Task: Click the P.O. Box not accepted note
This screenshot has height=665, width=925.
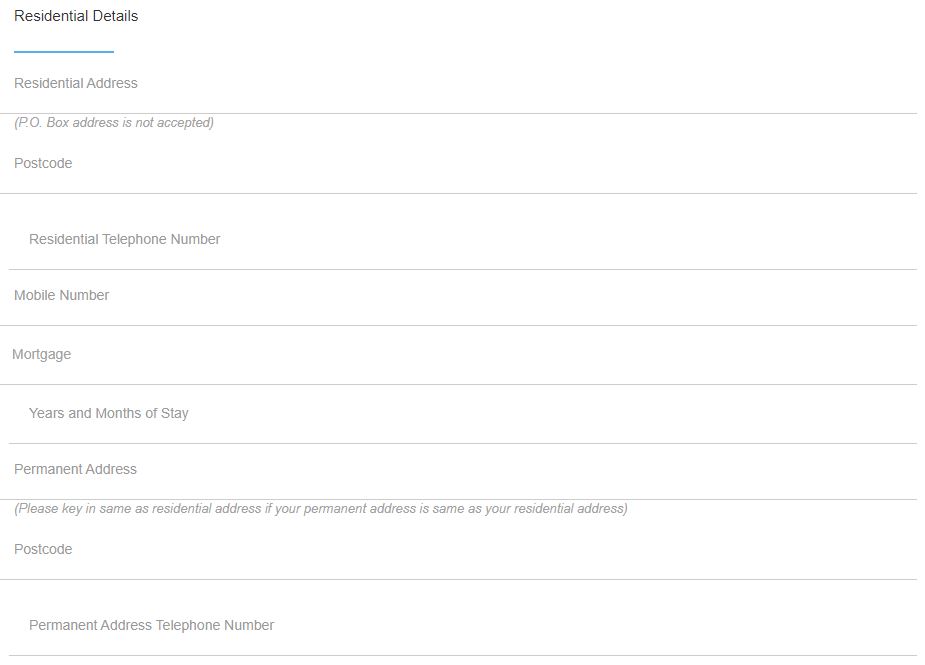Action: tap(114, 123)
